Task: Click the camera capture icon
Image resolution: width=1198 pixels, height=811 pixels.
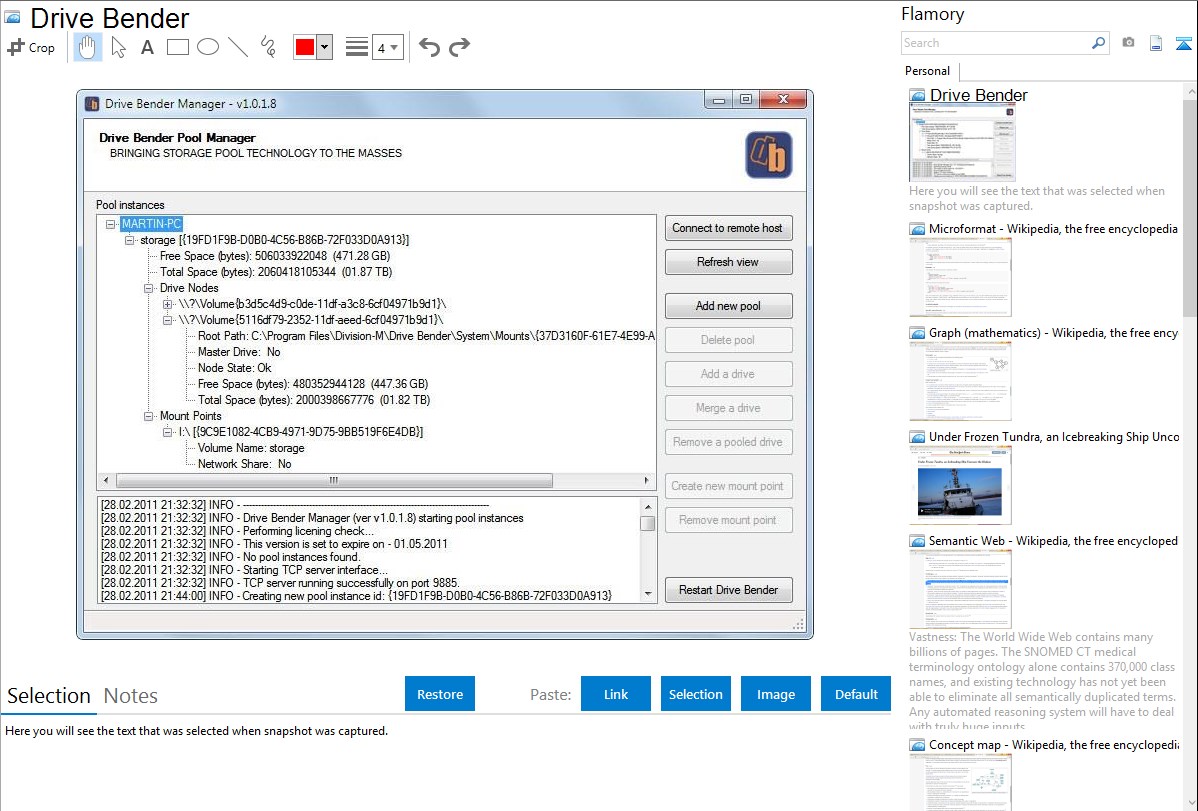Action: coord(1128,43)
